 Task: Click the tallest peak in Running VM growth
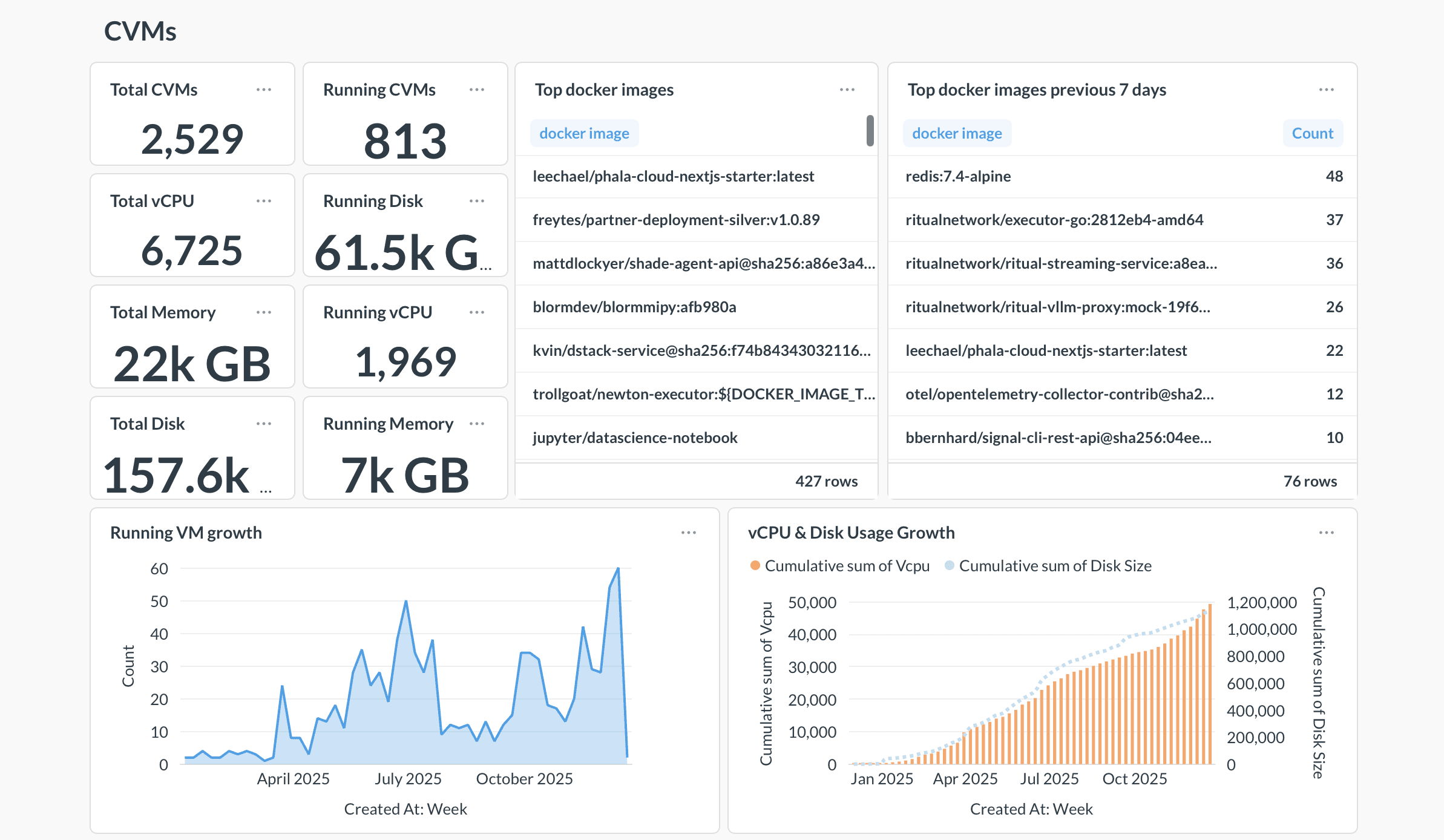click(618, 569)
